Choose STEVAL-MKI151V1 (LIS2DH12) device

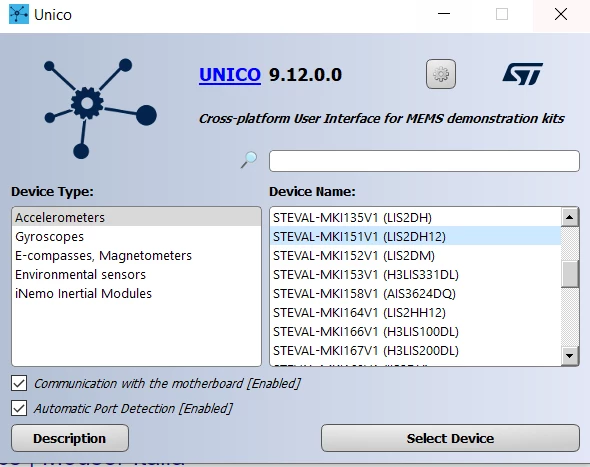pyautogui.click(x=415, y=236)
